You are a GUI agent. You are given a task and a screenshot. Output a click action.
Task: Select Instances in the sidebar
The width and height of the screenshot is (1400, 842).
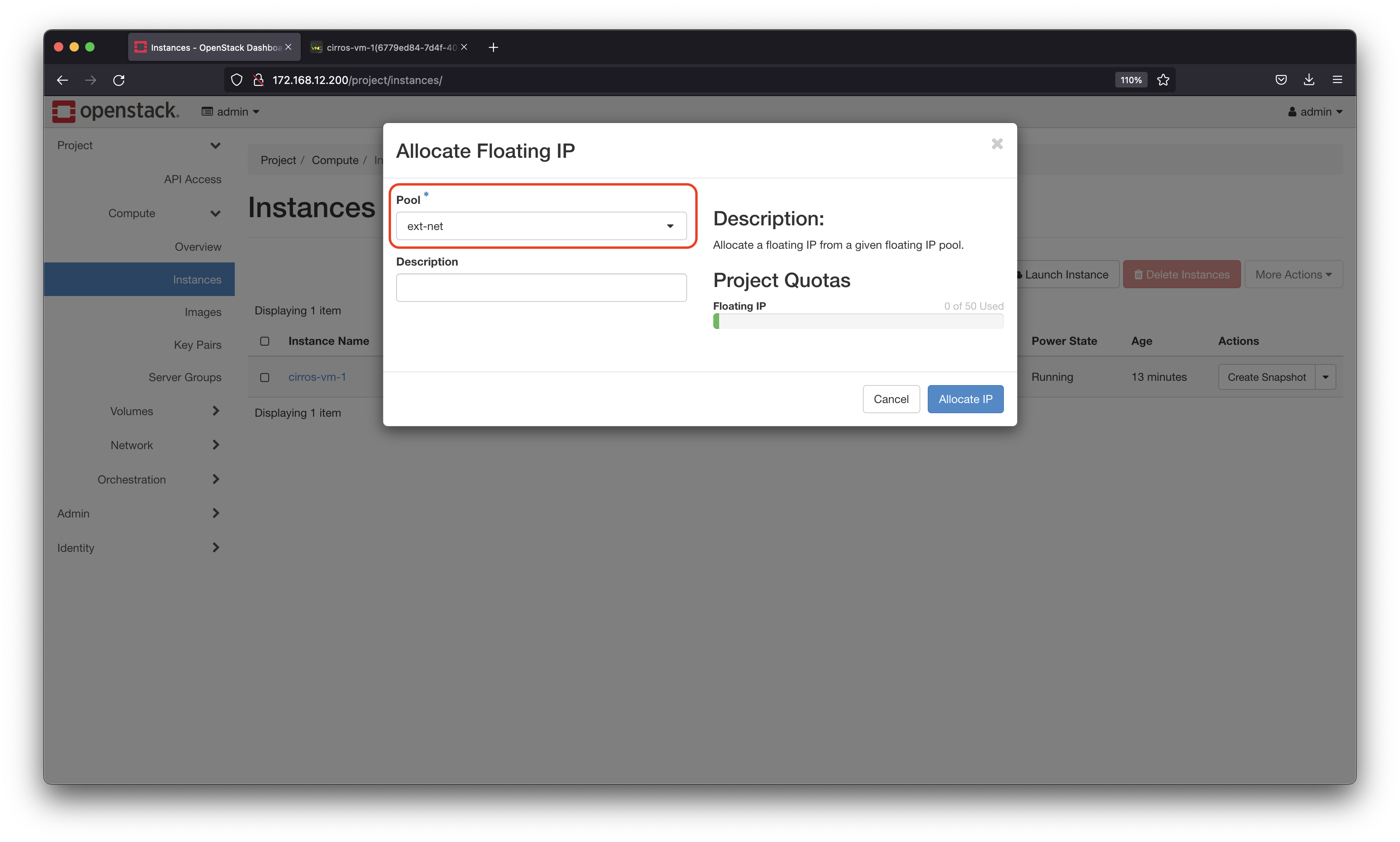[139, 279]
